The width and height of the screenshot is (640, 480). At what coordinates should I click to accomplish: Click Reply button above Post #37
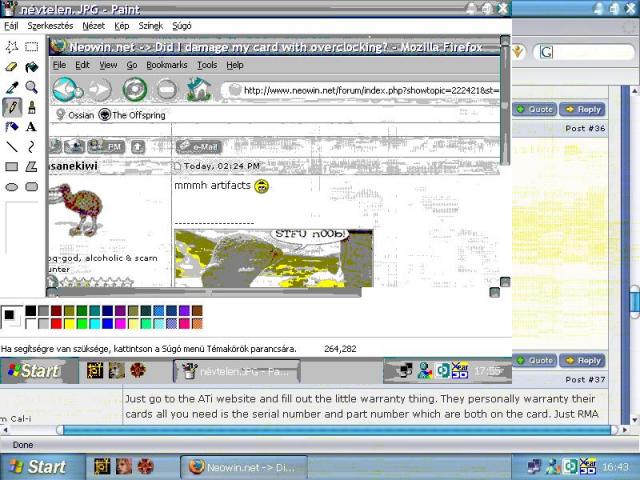[582, 360]
